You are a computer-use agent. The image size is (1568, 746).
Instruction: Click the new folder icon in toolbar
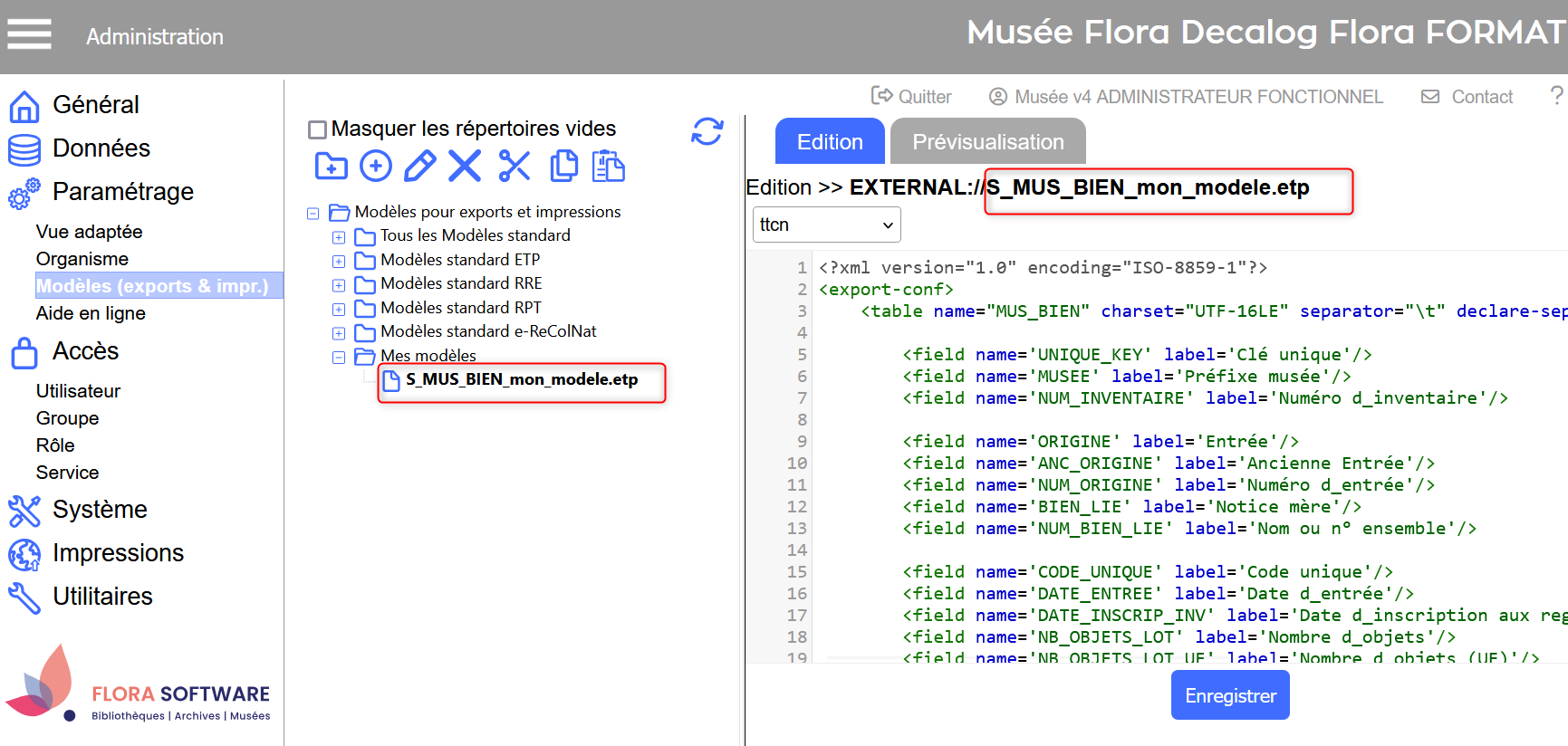coord(331,167)
